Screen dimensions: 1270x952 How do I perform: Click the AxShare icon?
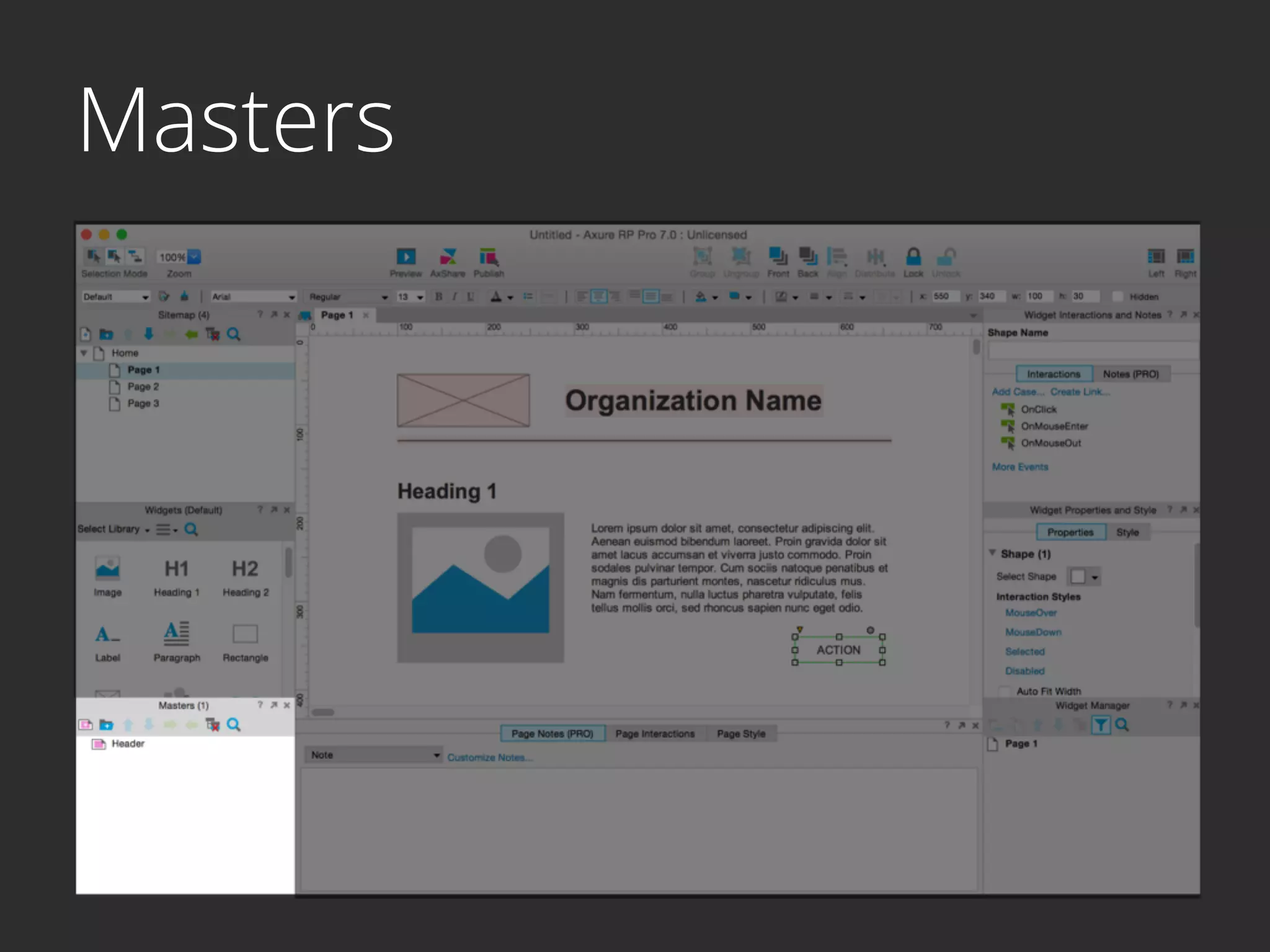point(448,257)
